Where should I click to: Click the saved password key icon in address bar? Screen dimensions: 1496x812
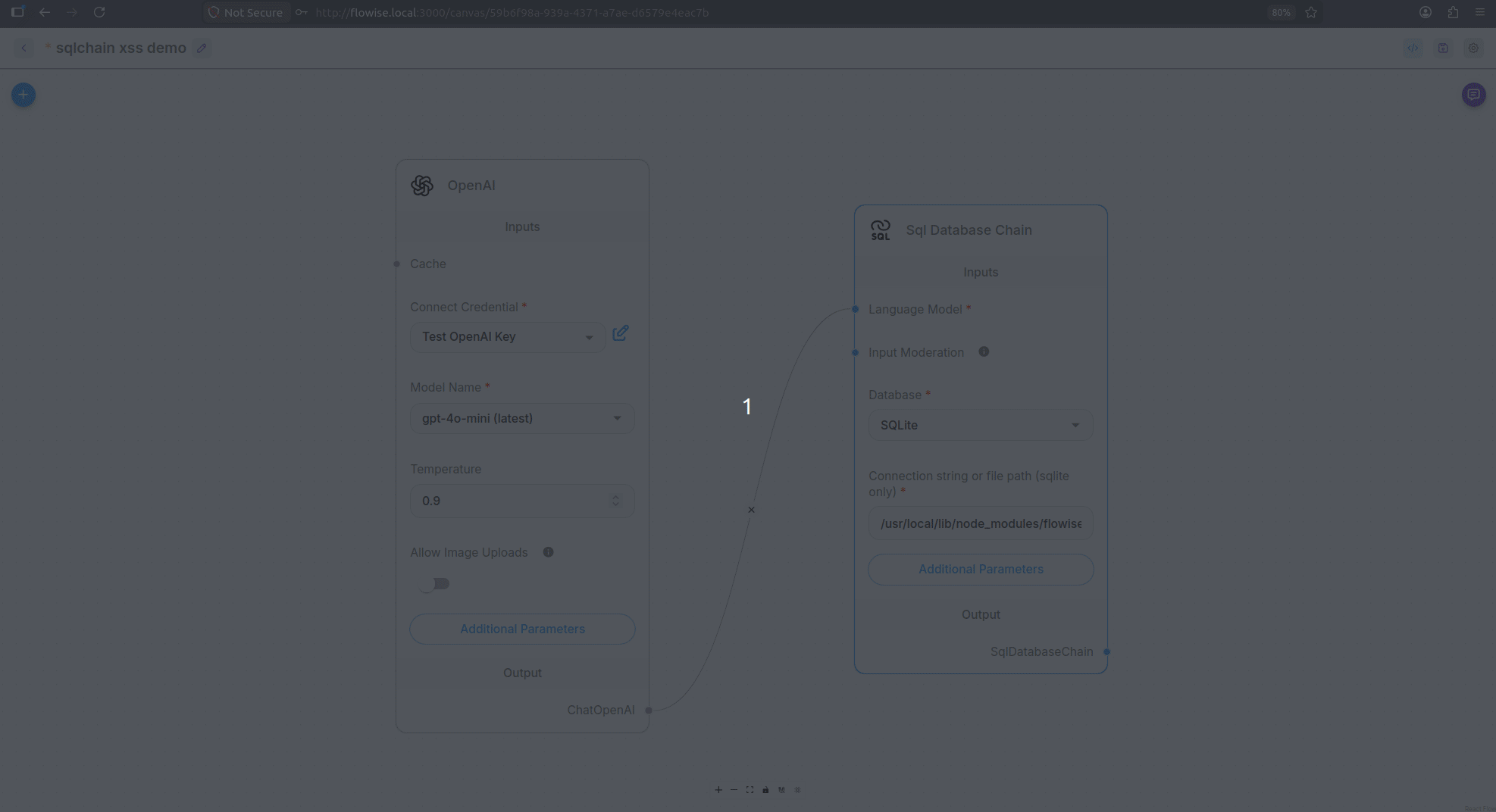pyautogui.click(x=301, y=12)
